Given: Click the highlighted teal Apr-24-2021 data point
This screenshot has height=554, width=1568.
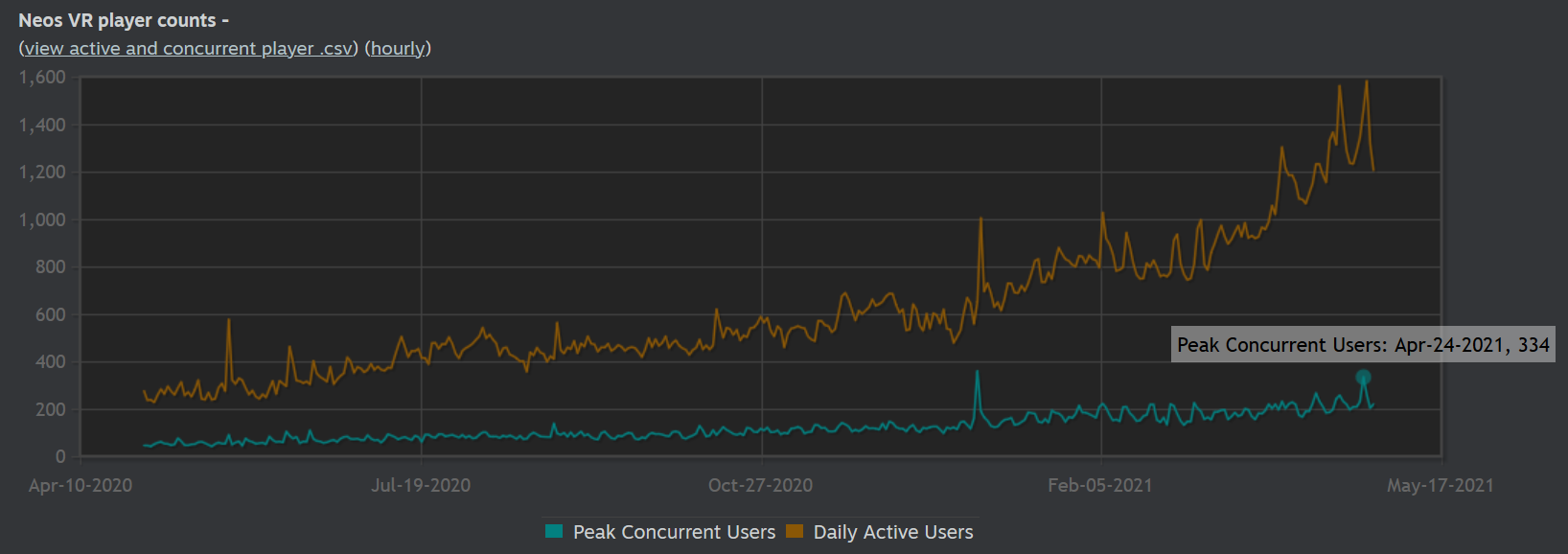Looking at the screenshot, I should (1363, 378).
